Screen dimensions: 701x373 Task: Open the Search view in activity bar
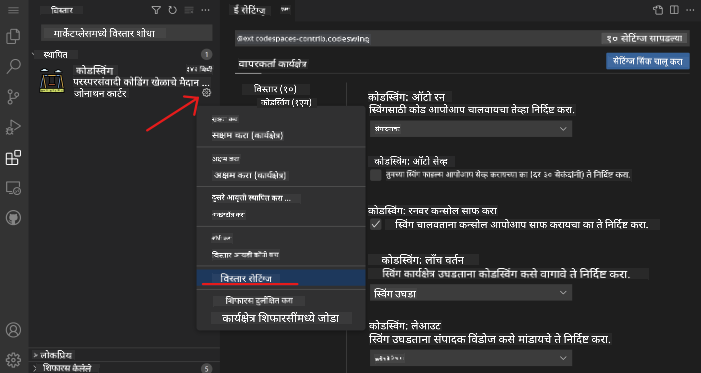pos(13,67)
